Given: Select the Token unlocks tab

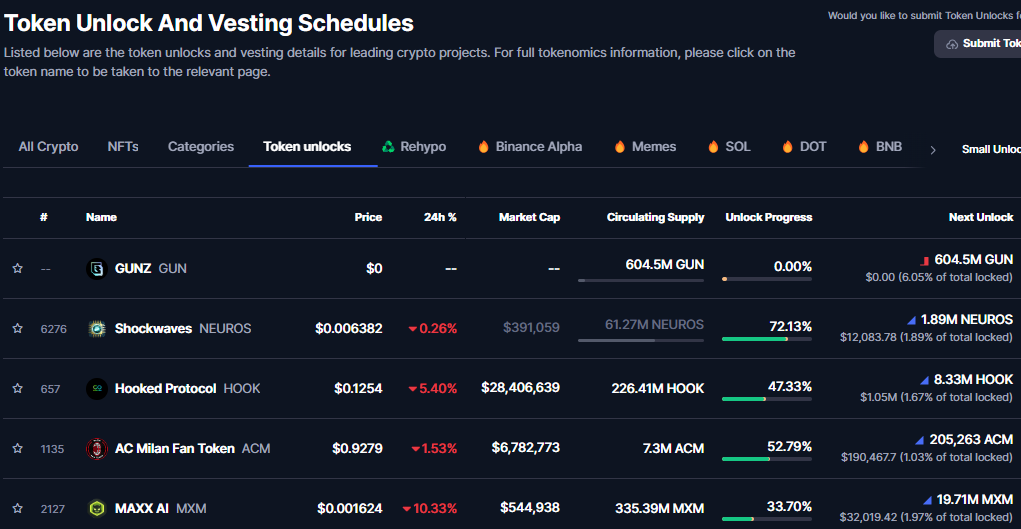Looking at the screenshot, I should click(x=307, y=147).
